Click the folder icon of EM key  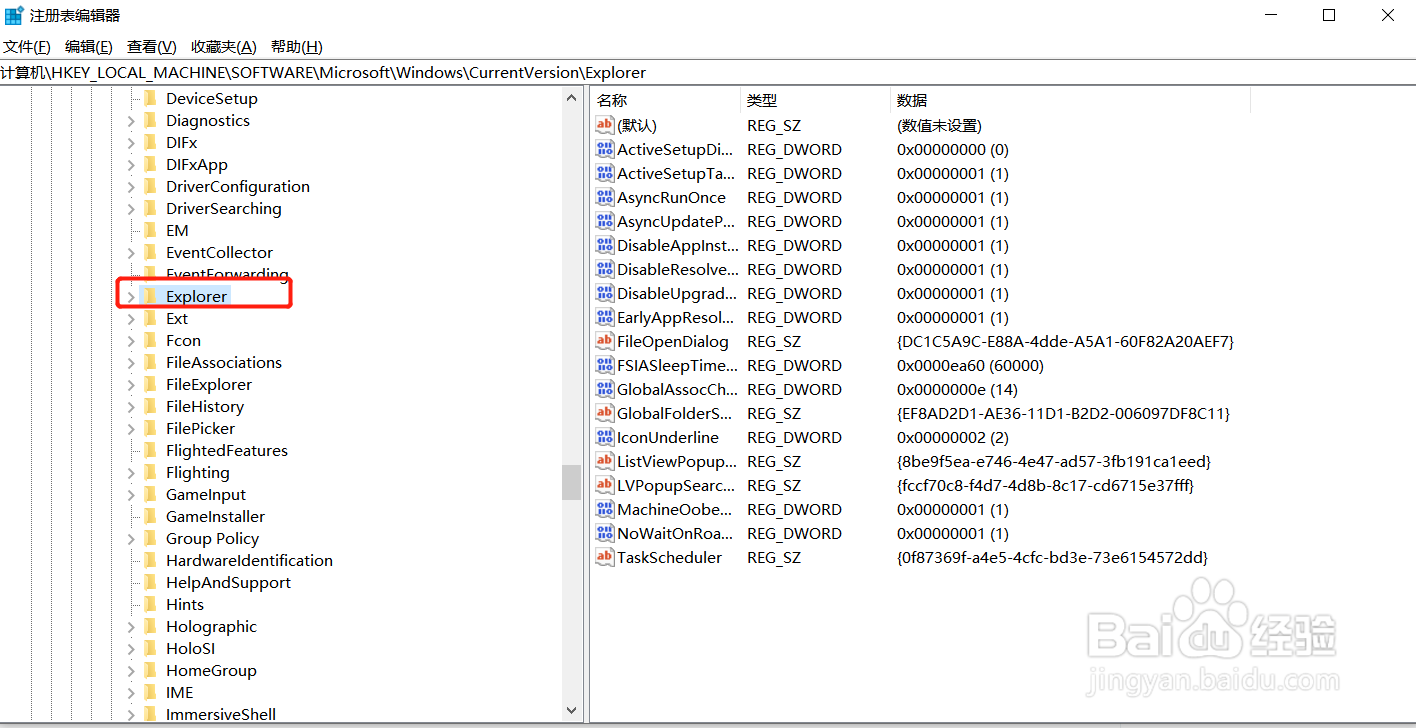tap(150, 230)
